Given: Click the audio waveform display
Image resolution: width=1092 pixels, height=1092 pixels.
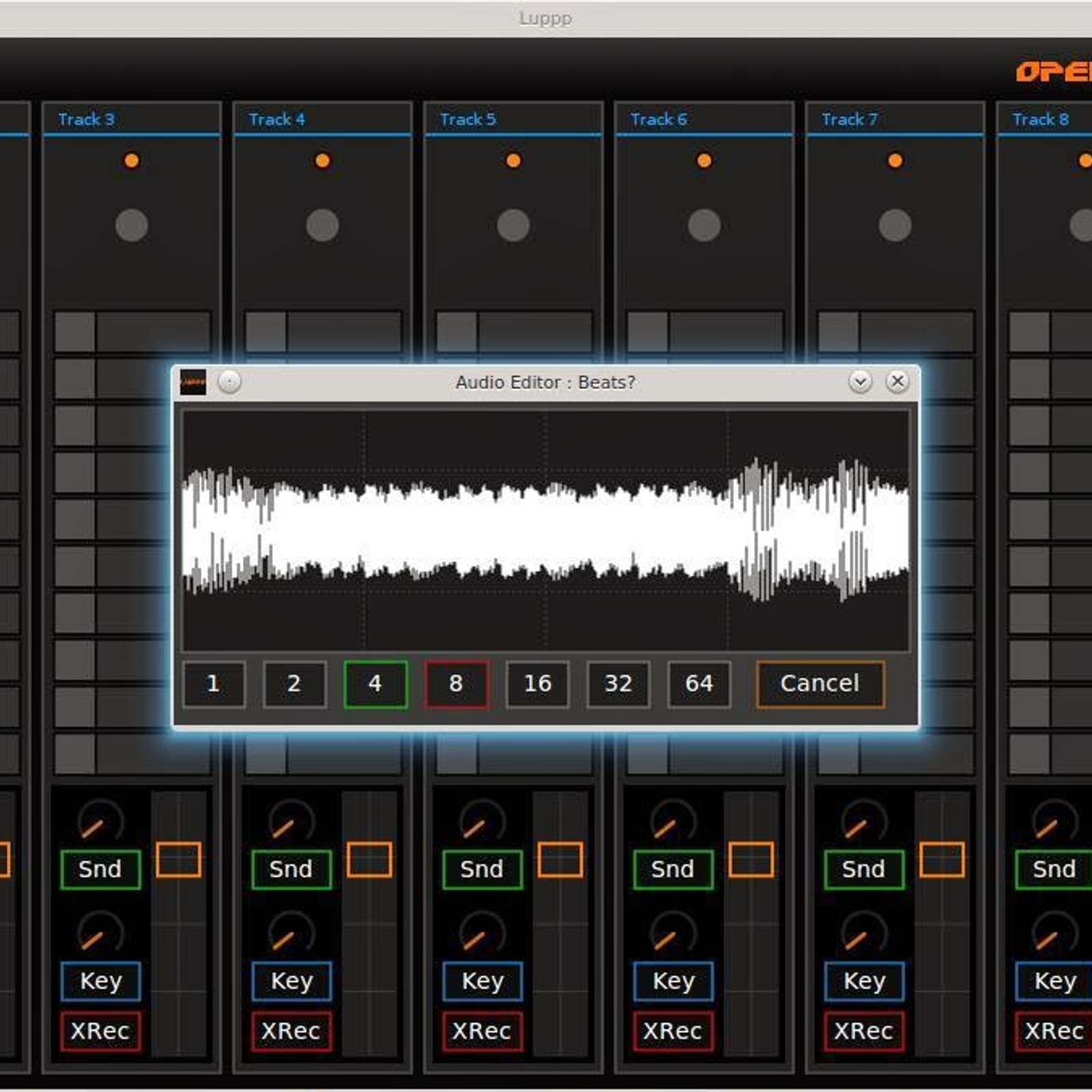Looking at the screenshot, I should click(x=546, y=530).
